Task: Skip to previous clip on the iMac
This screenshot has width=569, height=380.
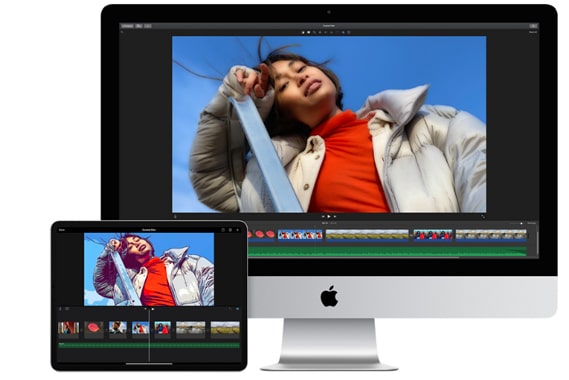Action: 323,217
